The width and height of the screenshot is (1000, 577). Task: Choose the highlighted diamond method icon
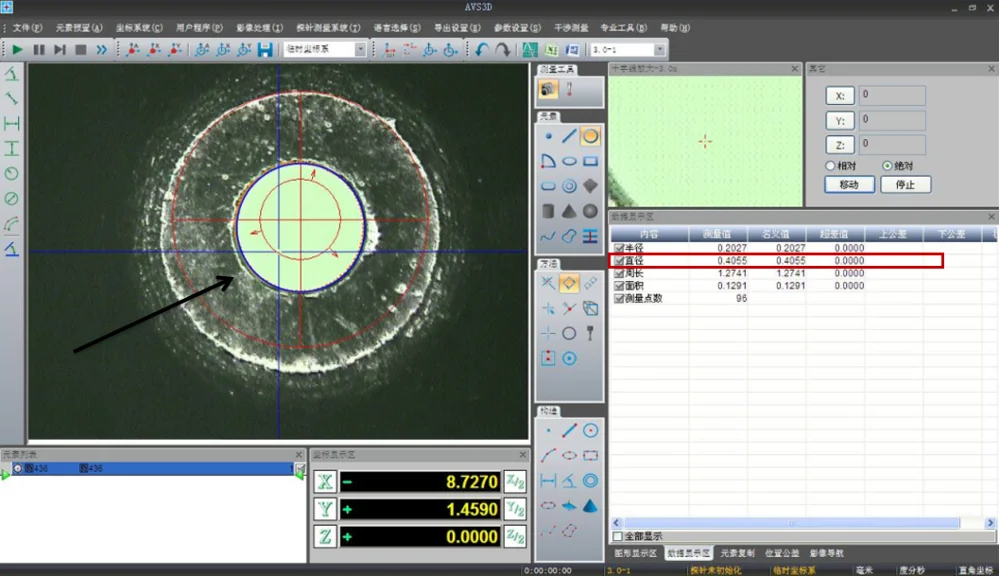pos(569,283)
